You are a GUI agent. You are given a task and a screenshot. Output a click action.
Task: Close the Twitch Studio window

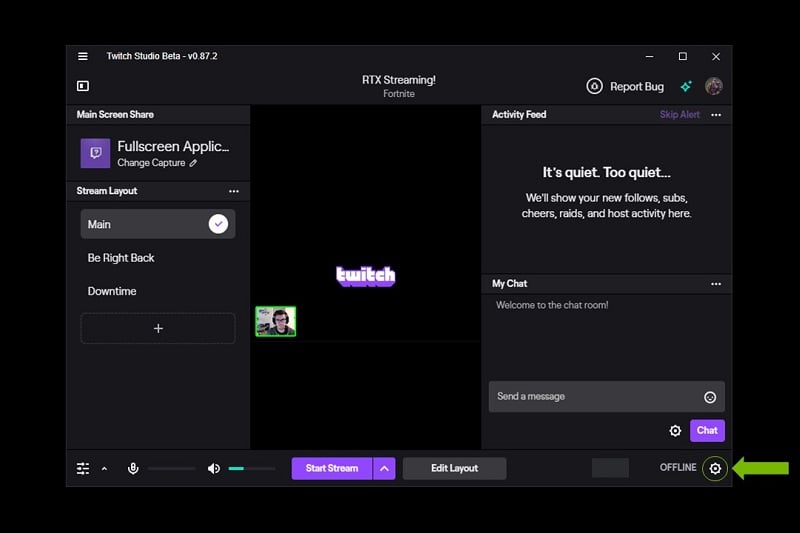tap(716, 56)
